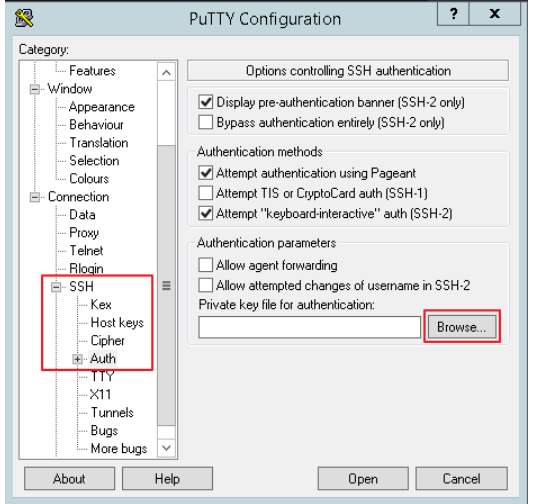Enable Bypass authentication entirely option
This screenshot has height=504, width=533.
(x=206, y=122)
